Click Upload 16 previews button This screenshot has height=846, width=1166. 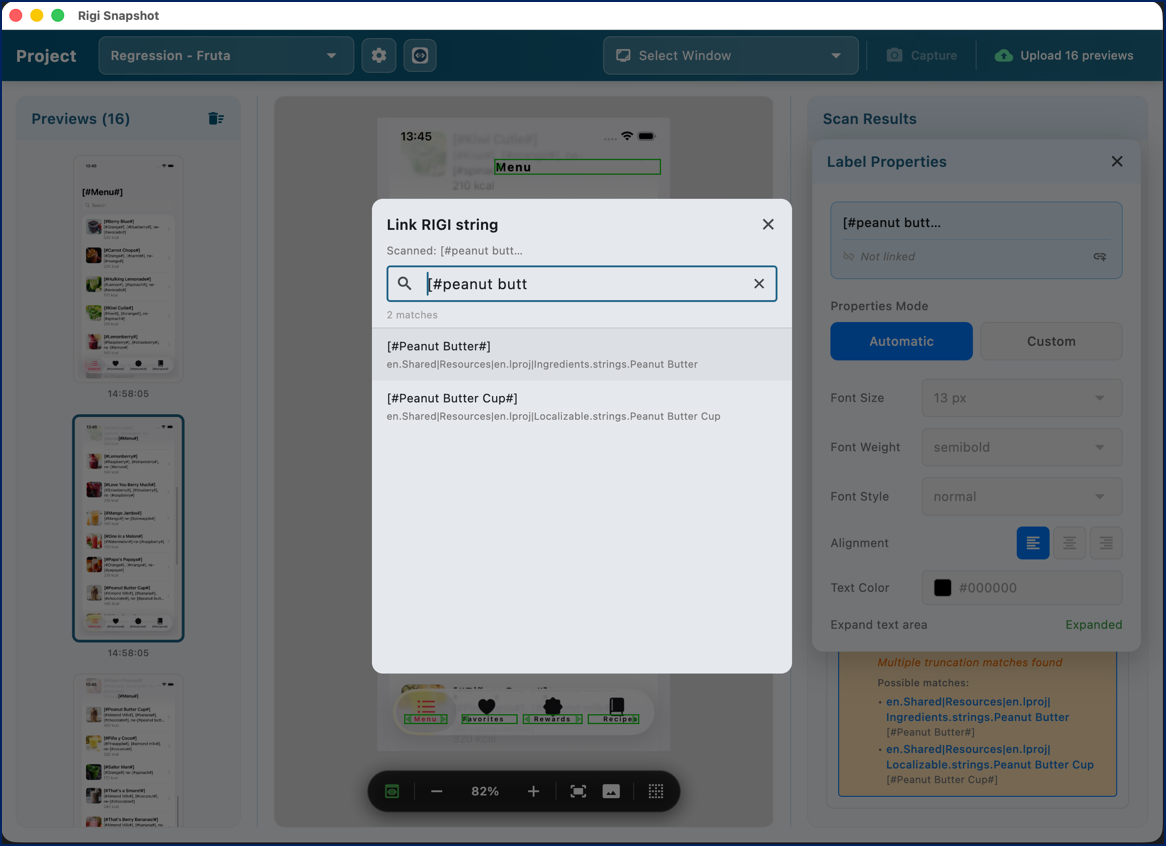(x=1064, y=56)
